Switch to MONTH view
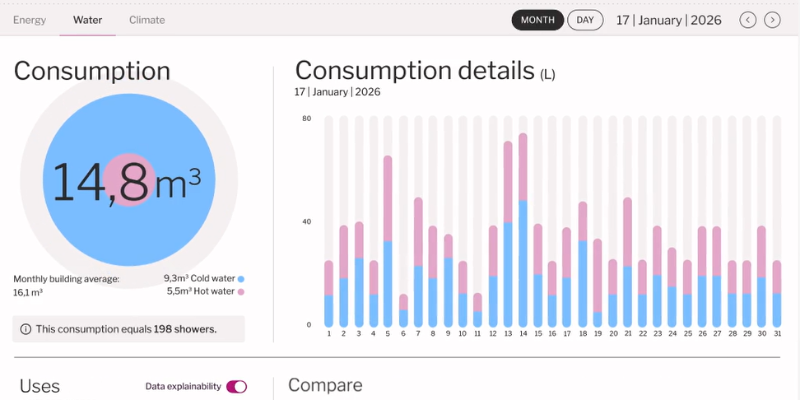 (x=538, y=20)
